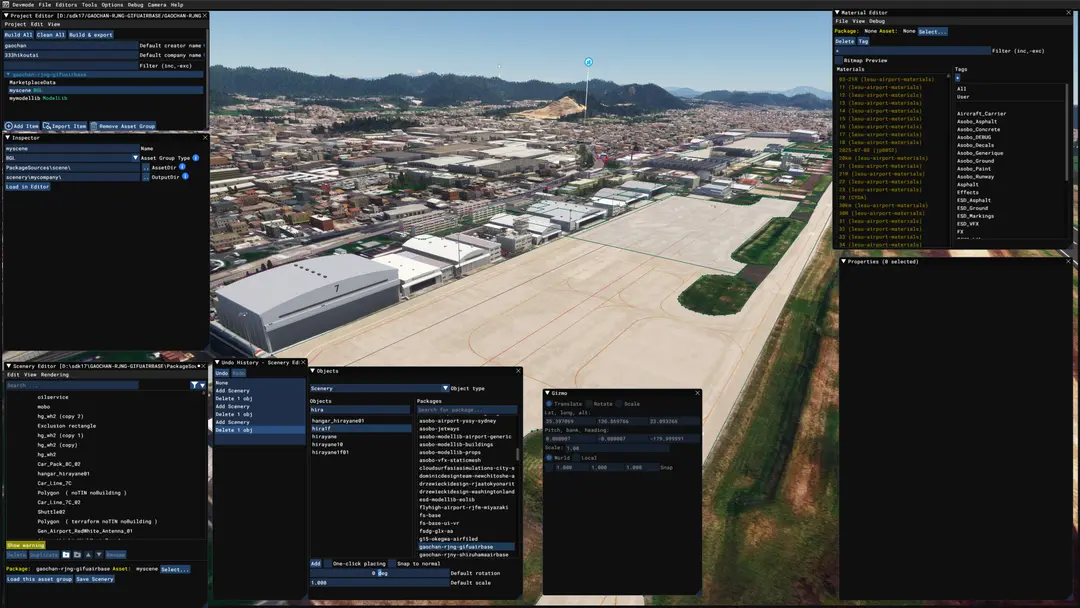Click the new group folder icon in Scenery Editor
Screen dimensions: 1080x608
(66, 554)
